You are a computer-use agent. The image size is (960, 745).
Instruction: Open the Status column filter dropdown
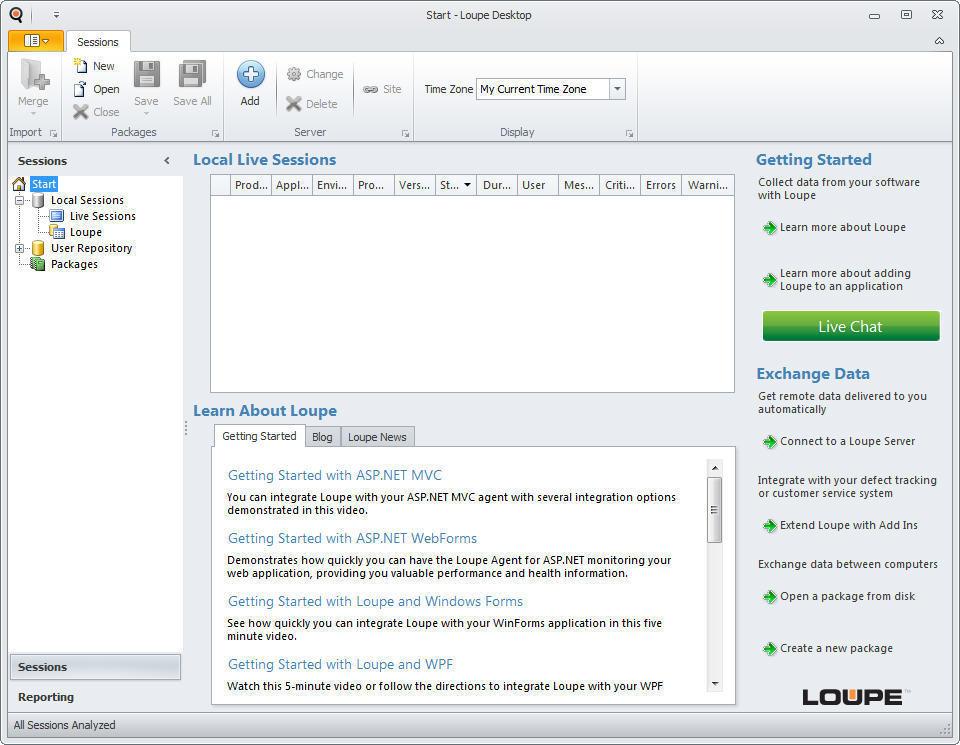[466, 184]
